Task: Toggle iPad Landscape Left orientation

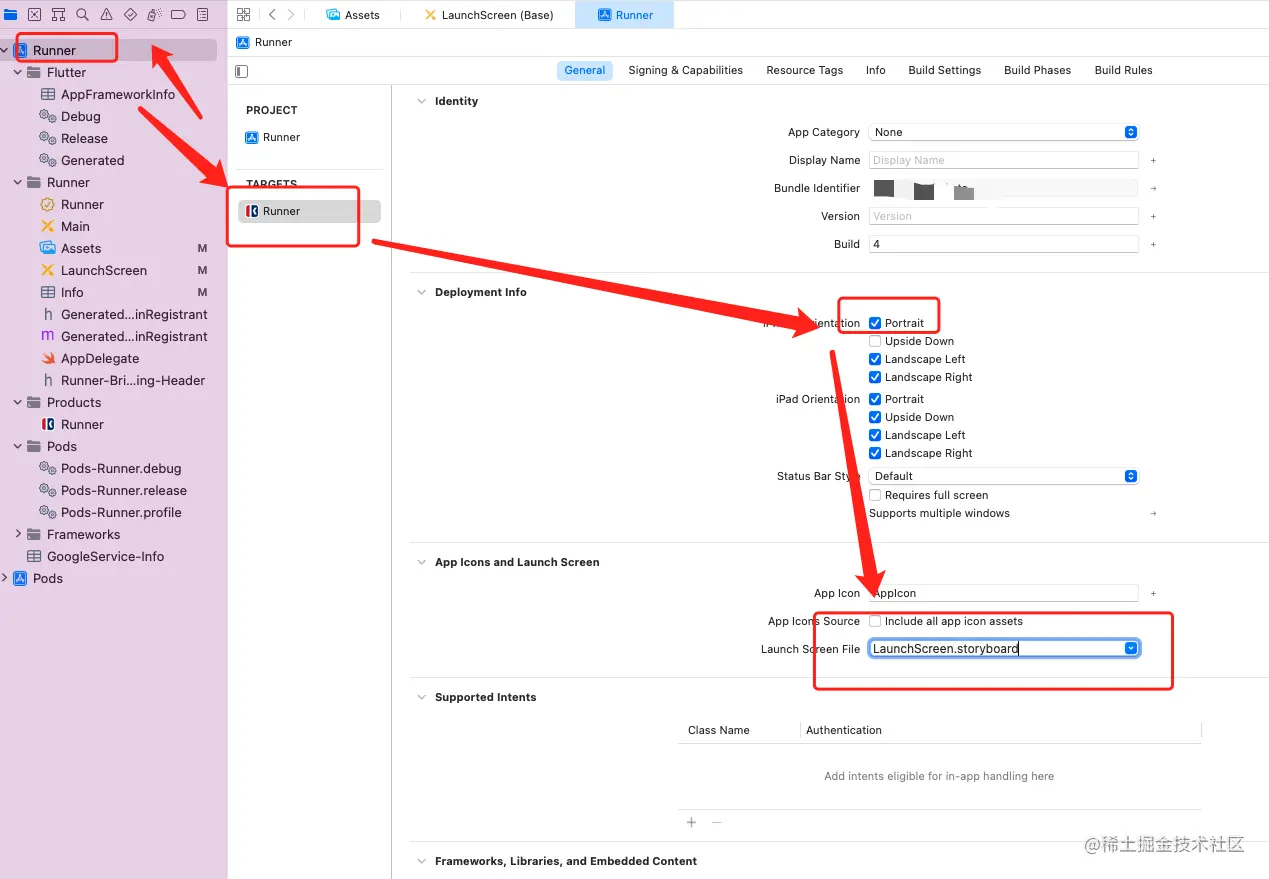Action: (x=875, y=435)
